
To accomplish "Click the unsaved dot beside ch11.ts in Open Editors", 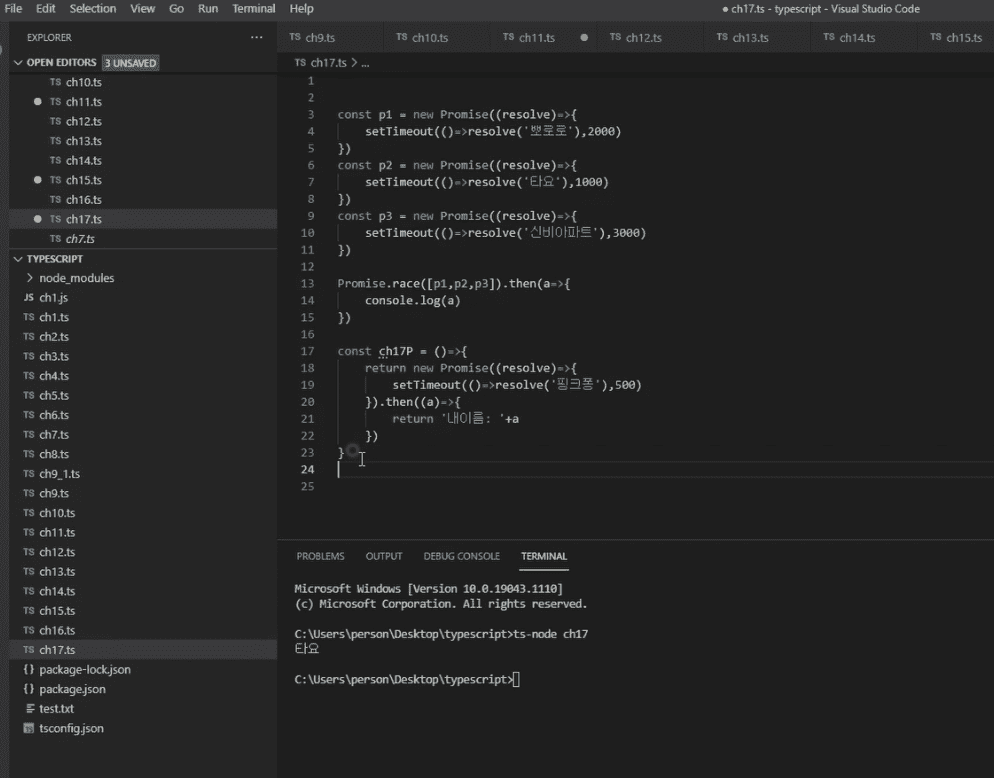I will click(x=38, y=102).
